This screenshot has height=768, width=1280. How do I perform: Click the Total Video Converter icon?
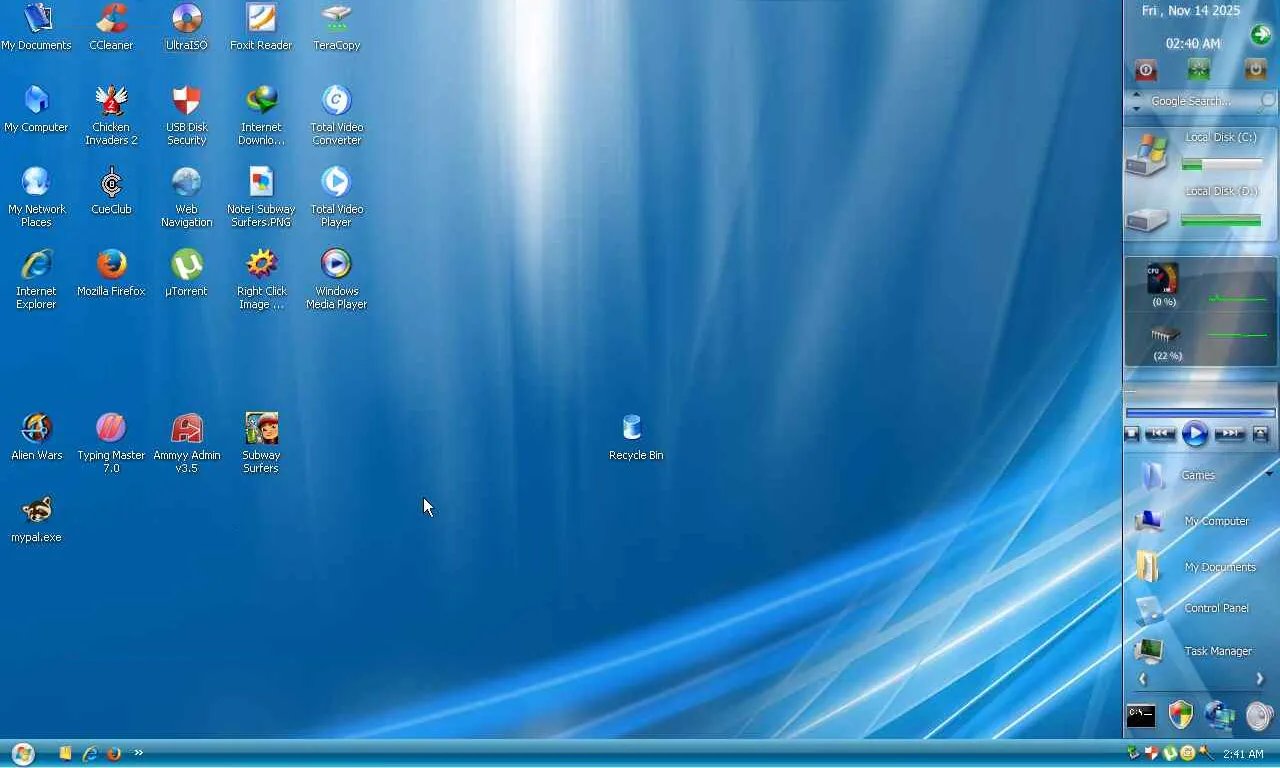(x=336, y=115)
